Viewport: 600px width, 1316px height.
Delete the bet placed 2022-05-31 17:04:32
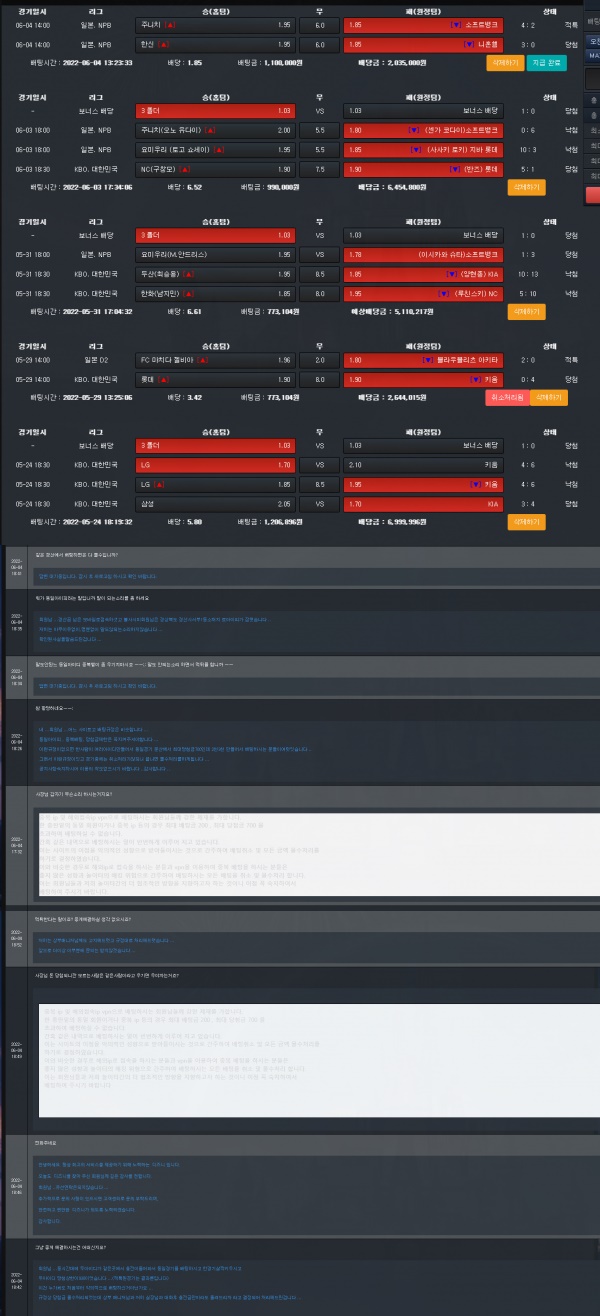click(527, 312)
